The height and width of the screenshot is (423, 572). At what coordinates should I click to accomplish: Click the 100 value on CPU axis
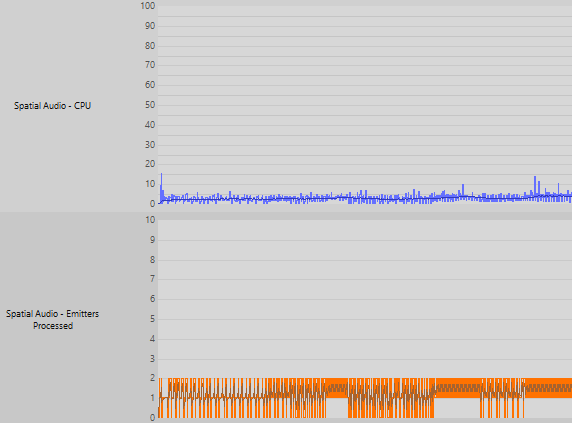(148, 6)
